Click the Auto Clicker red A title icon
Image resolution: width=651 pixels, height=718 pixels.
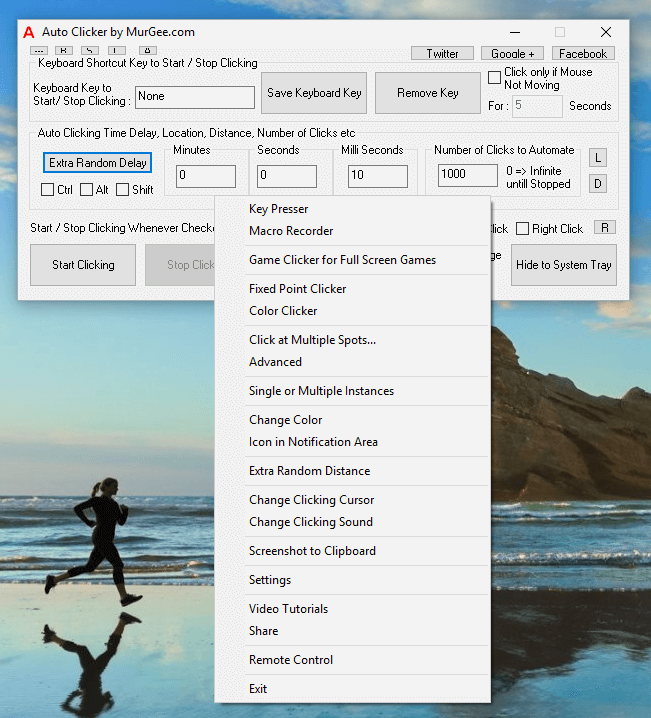pos(29,32)
